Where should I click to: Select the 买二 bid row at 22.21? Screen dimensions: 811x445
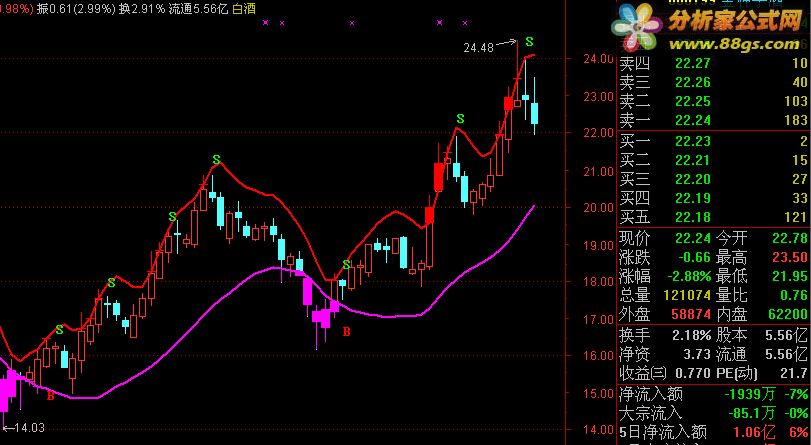tap(713, 160)
